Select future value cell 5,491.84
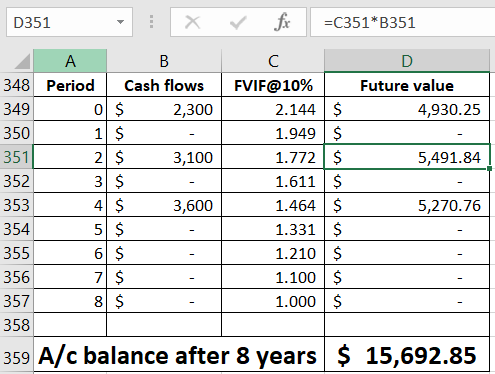The image size is (495, 374). pyautogui.click(x=407, y=157)
